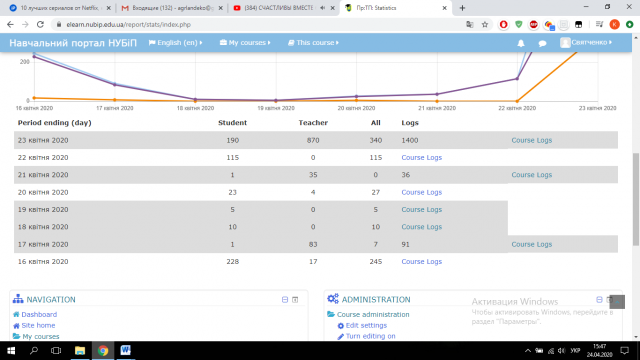
Task: Open Course Logs for 19 квітня
Action: [x=422, y=209]
